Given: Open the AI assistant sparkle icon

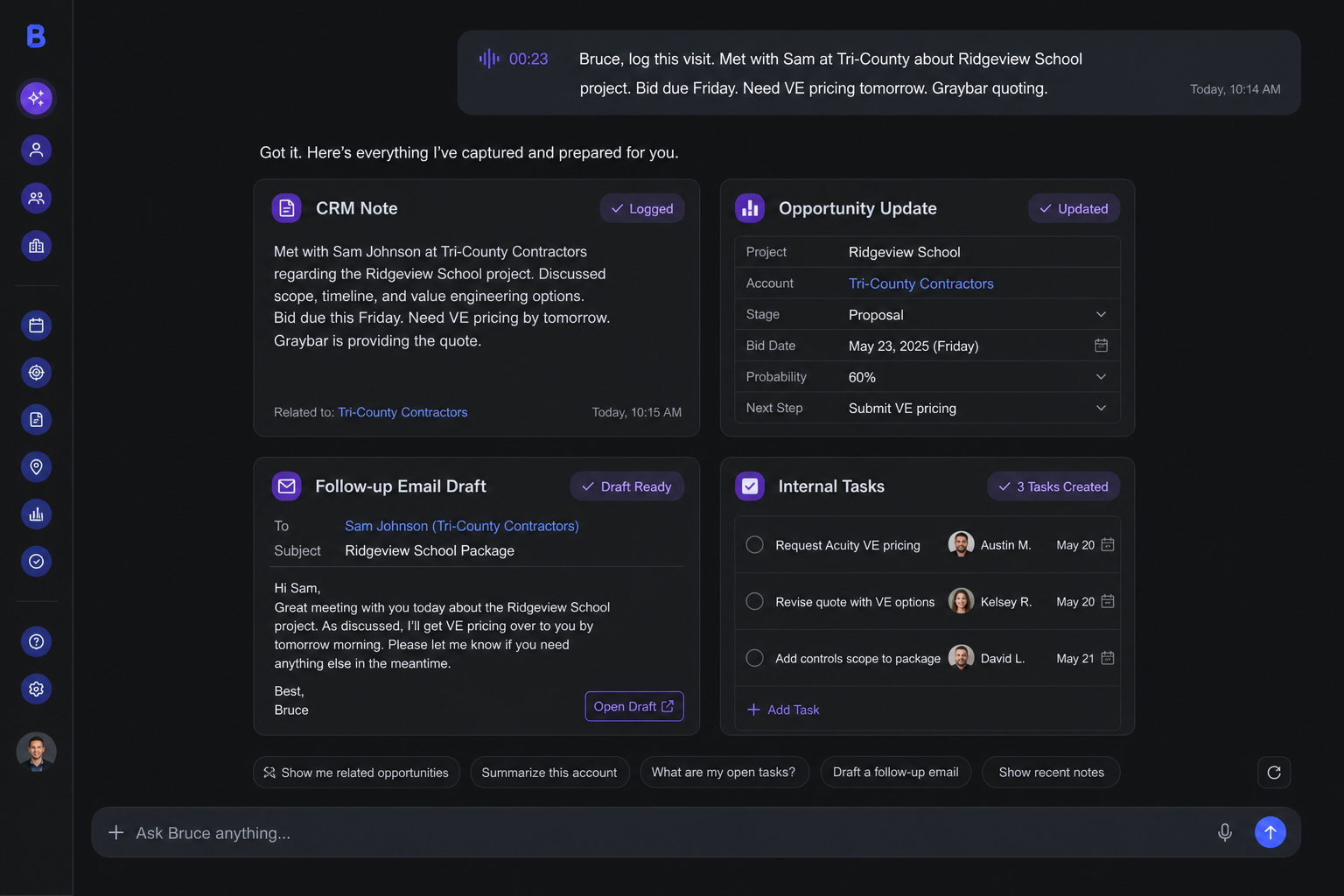Looking at the screenshot, I should coord(36,98).
